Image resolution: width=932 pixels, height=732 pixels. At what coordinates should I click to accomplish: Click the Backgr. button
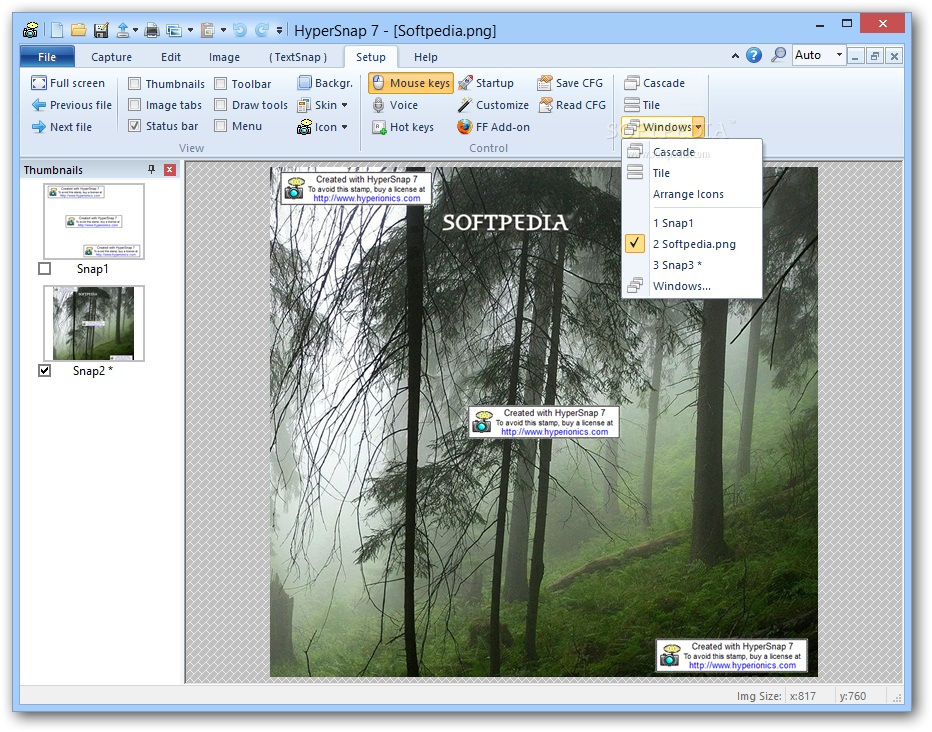(x=325, y=83)
